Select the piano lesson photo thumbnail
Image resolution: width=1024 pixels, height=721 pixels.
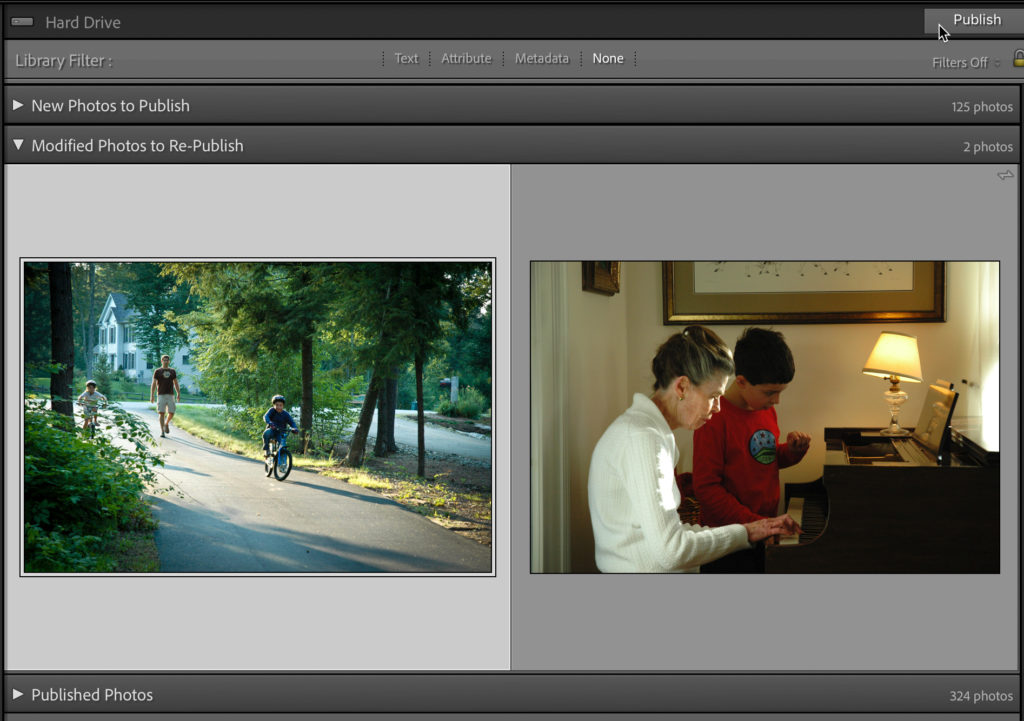(764, 417)
